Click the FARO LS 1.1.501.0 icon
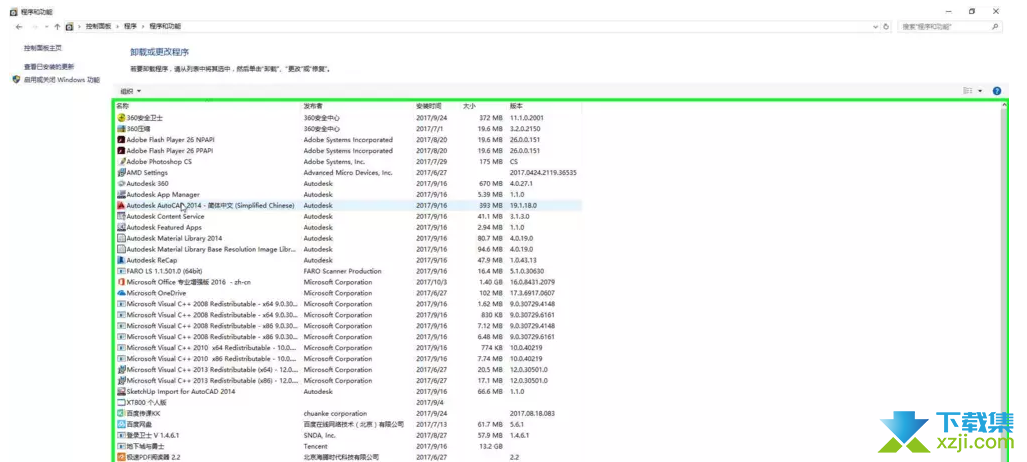The height and width of the screenshot is (462, 1027). [121, 271]
